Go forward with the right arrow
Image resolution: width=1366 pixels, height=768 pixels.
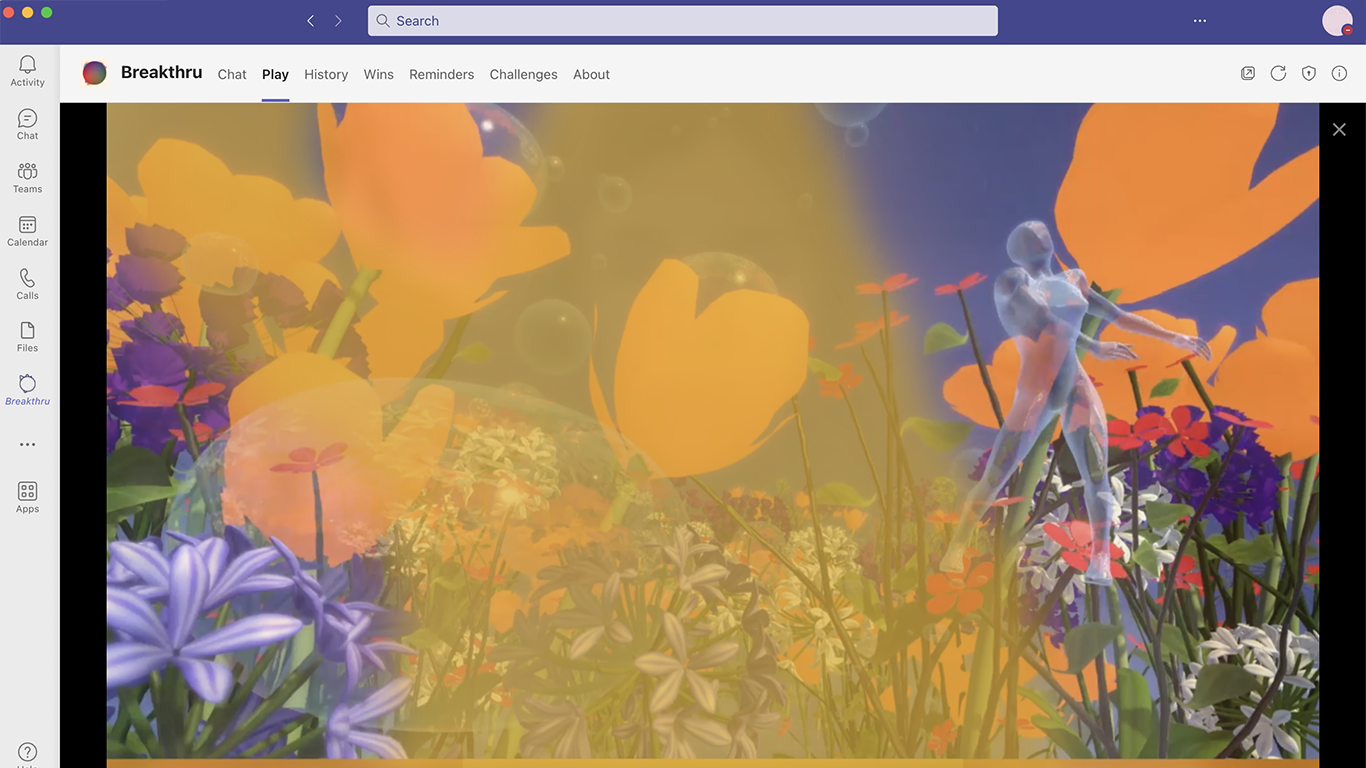[x=338, y=21]
